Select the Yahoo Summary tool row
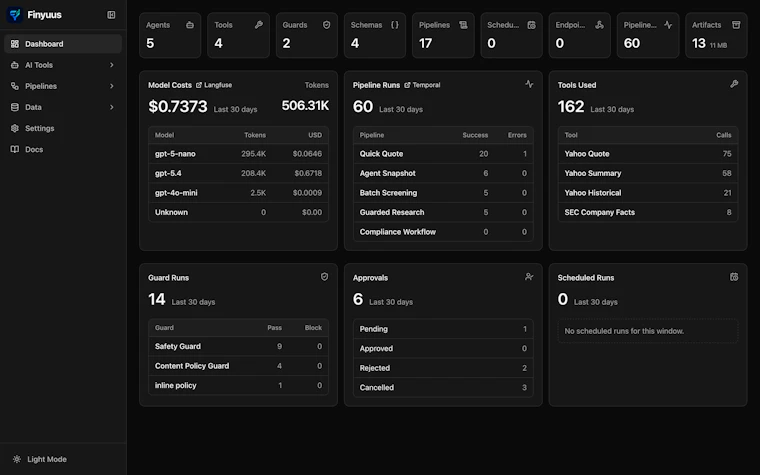The height and width of the screenshot is (475, 760). (648, 173)
